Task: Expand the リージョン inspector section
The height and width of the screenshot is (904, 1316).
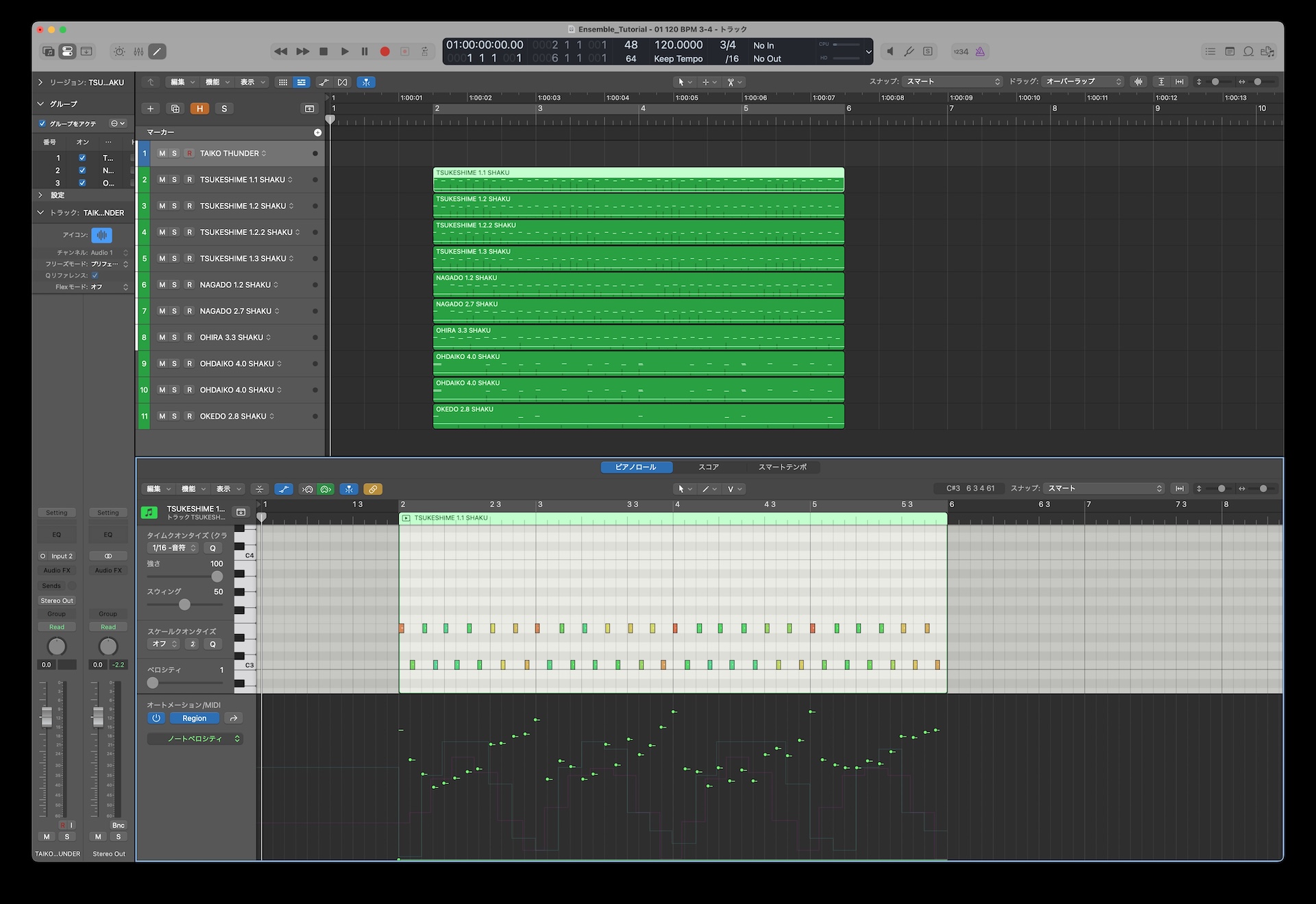Action: tap(40, 82)
